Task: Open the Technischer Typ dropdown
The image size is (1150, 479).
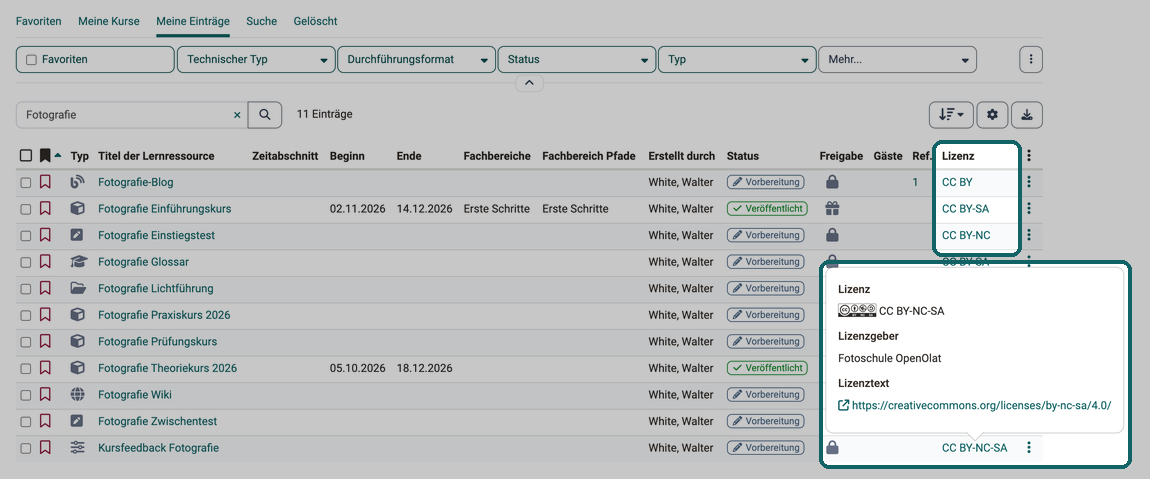Action: click(256, 59)
